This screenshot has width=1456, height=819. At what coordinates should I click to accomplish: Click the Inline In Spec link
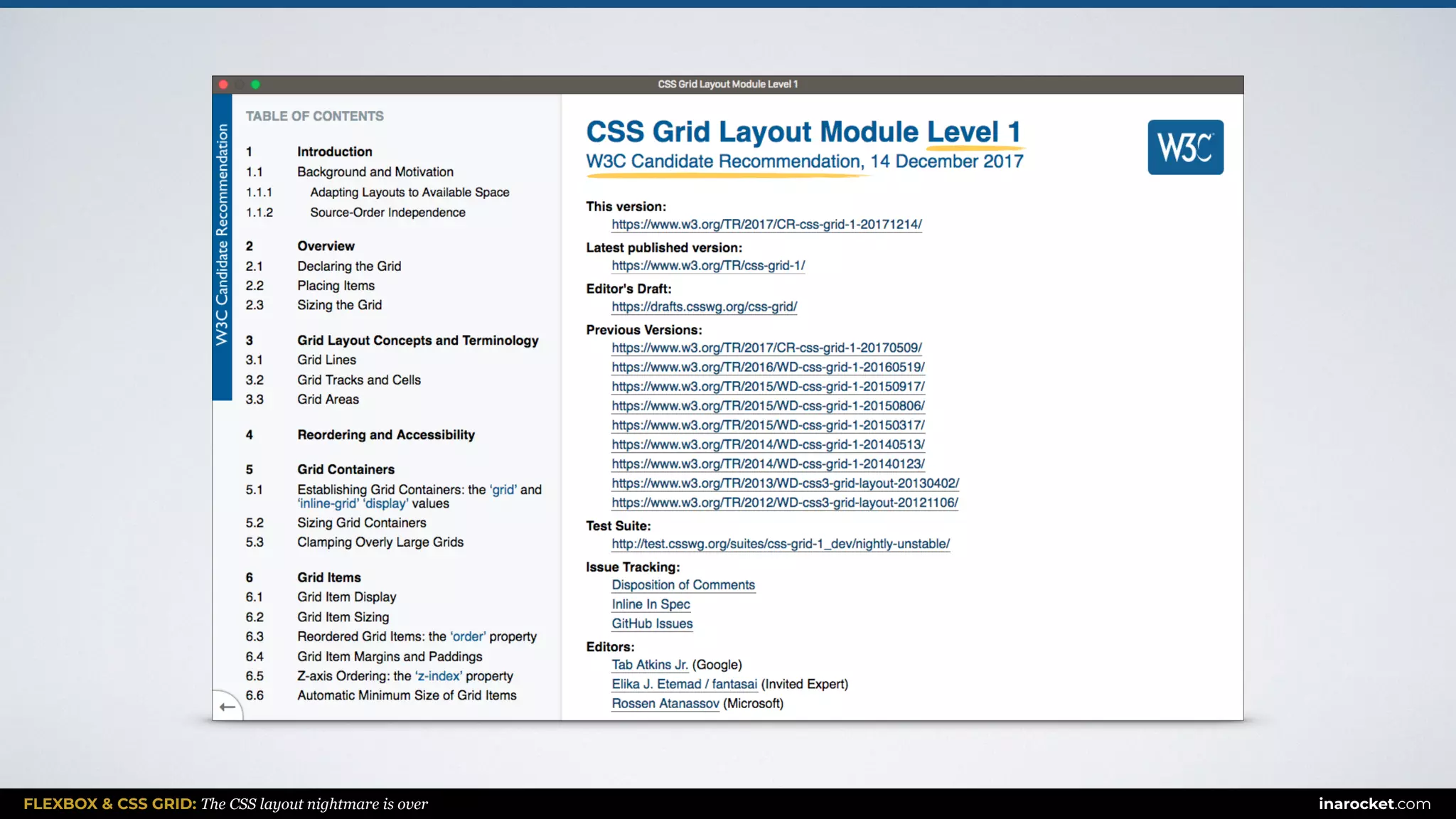pyautogui.click(x=651, y=604)
